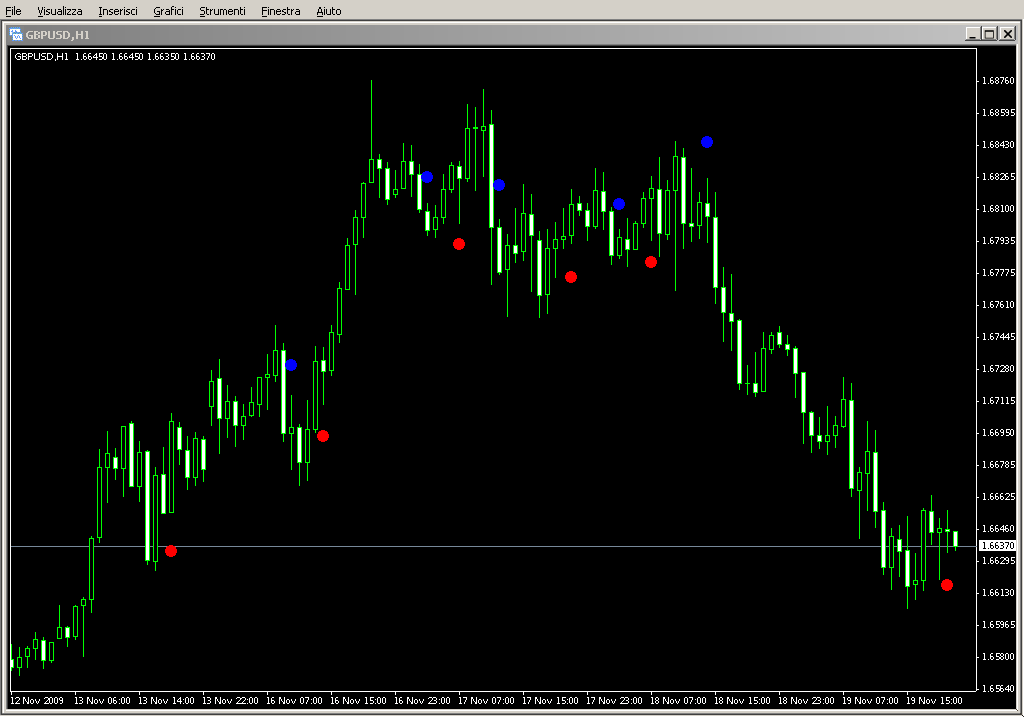The image size is (1024, 717).
Task: Click the 16 Nov 23:00 time label
Action: tap(423, 701)
